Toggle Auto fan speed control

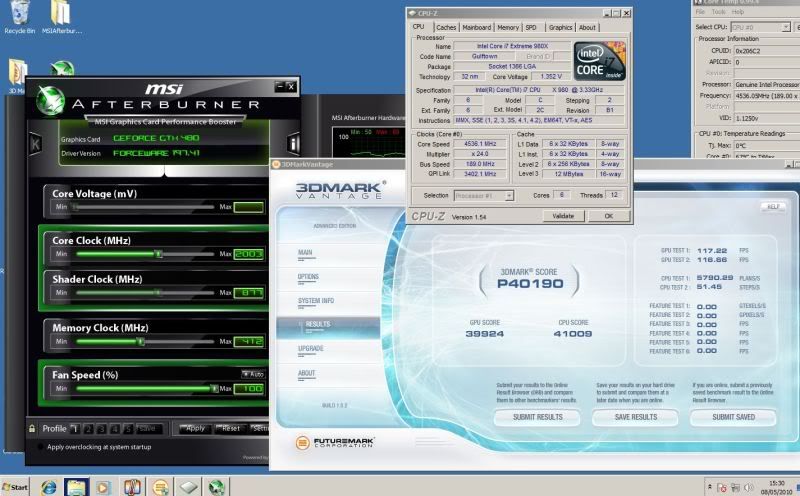[x=251, y=373]
